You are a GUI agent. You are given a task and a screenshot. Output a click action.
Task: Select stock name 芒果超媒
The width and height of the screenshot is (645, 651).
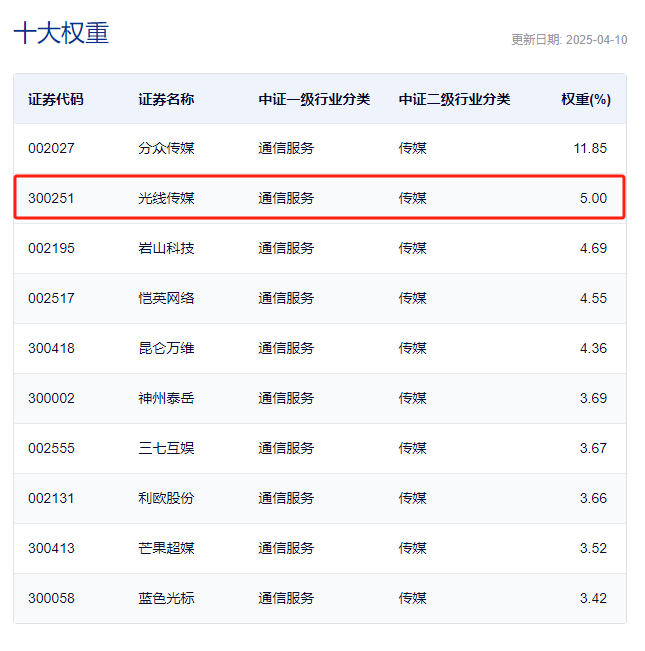(x=166, y=548)
